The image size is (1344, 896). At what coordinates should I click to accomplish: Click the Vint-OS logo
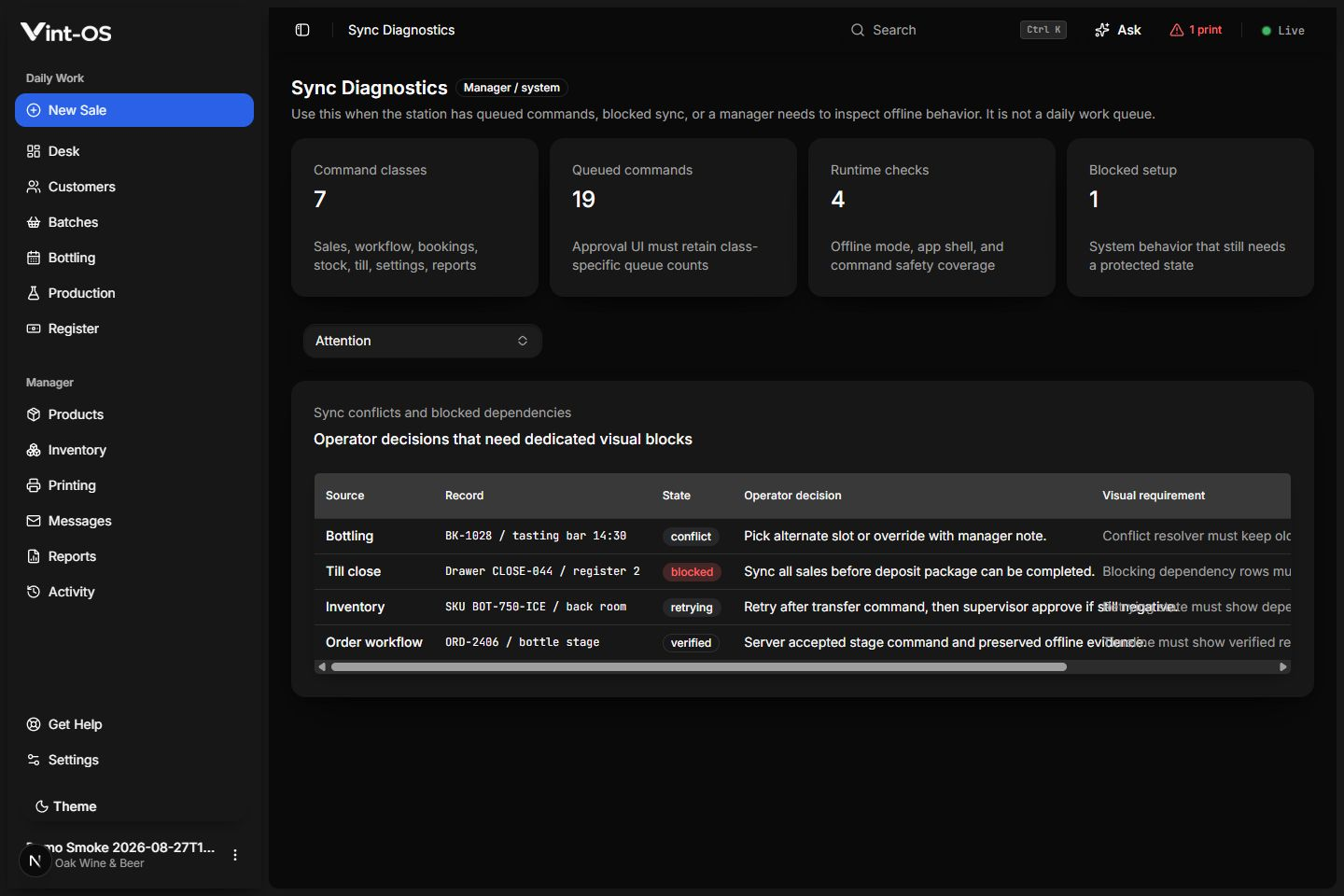point(66,33)
